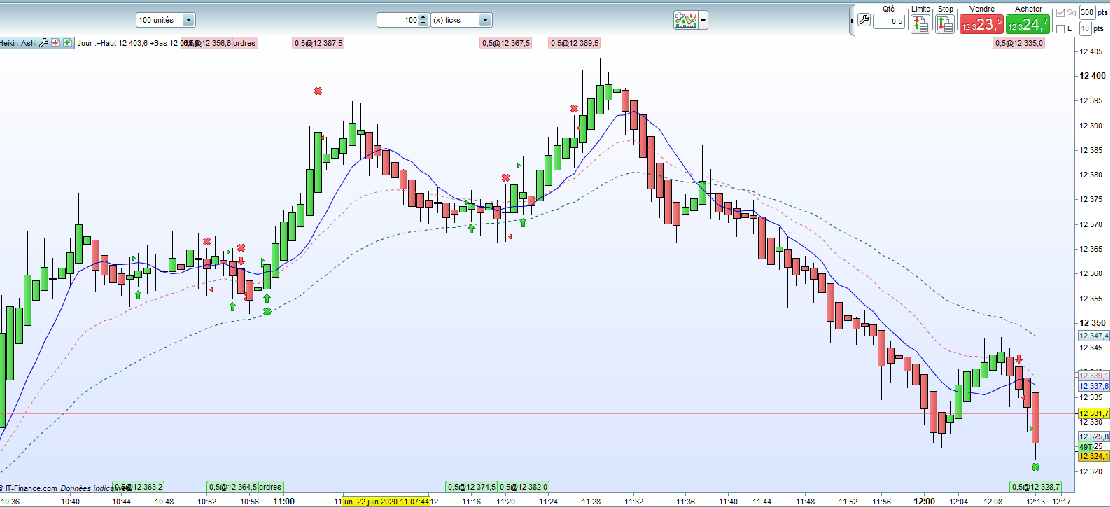Screen dimensions: 1110x507
Task: Click the 0,5@12 367,5 pink order label
Action: (505, 43)
